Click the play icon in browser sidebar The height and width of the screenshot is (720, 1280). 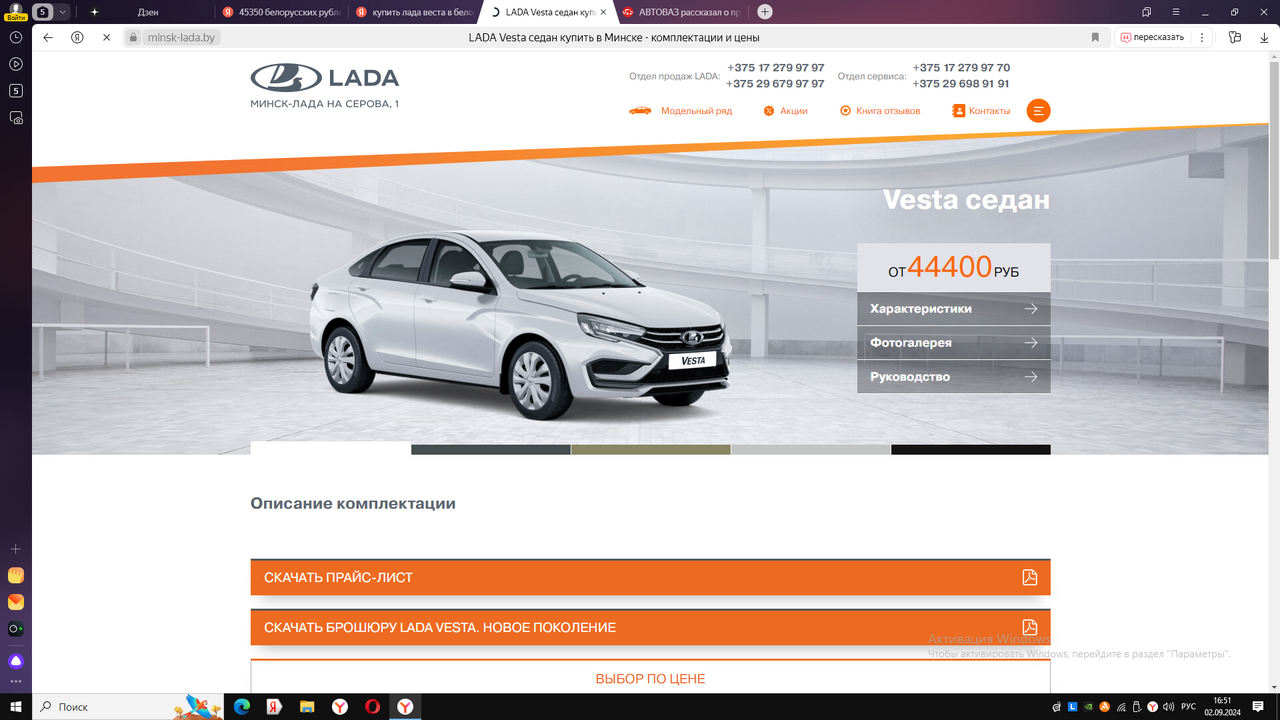tap(16, 64)
